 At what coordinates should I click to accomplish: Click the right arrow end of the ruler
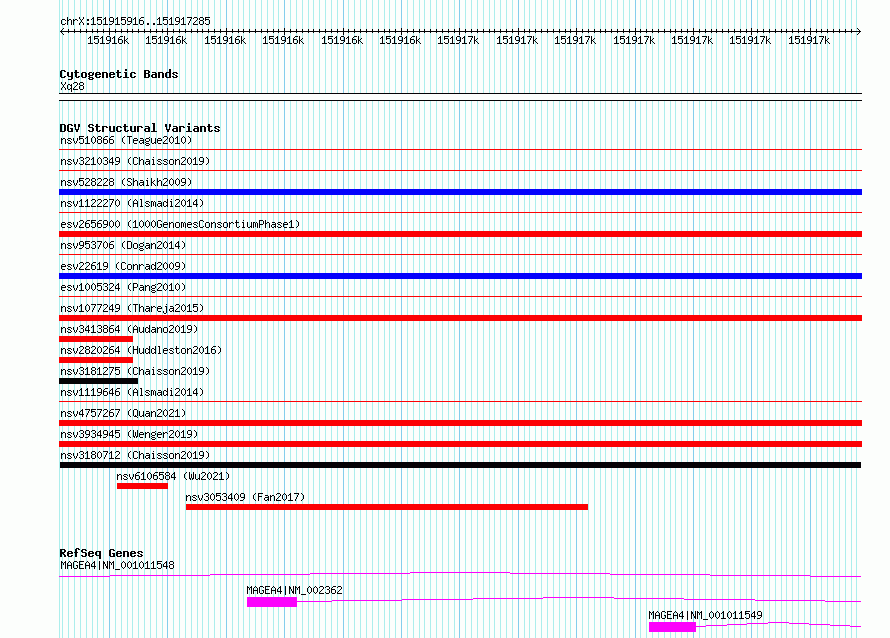pyautogui.click(x=858, y=32)
